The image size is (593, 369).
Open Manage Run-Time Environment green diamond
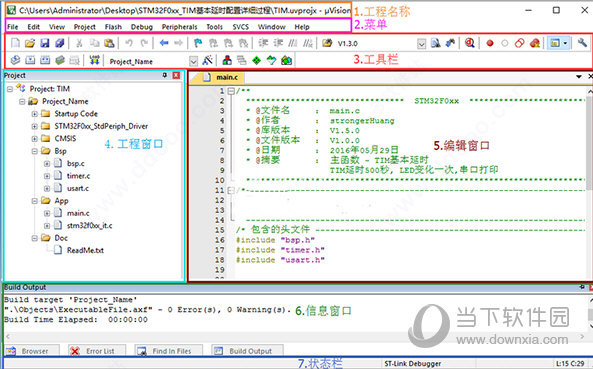[x=256, y=60]
